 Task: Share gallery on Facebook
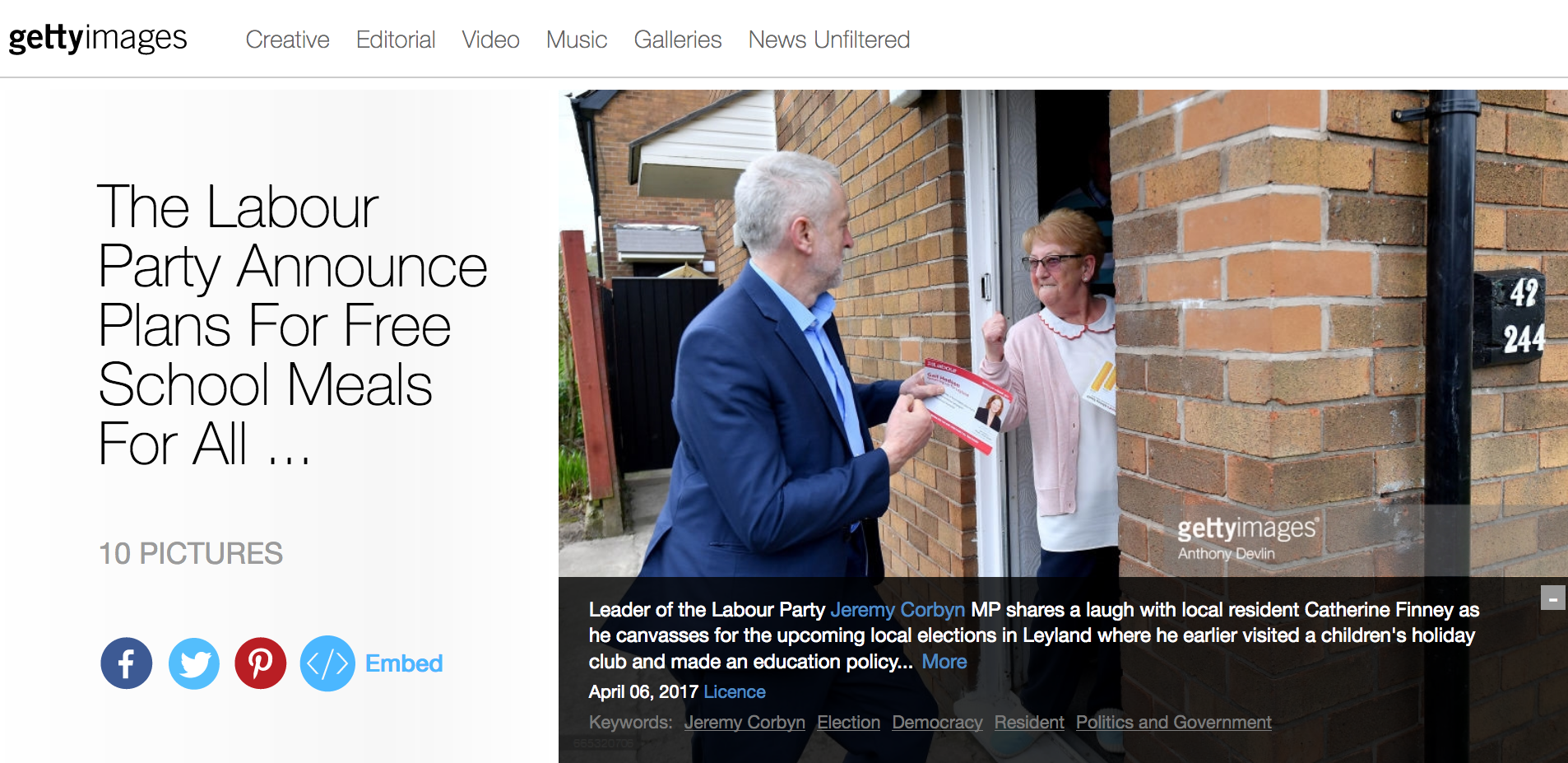point(126,663)
